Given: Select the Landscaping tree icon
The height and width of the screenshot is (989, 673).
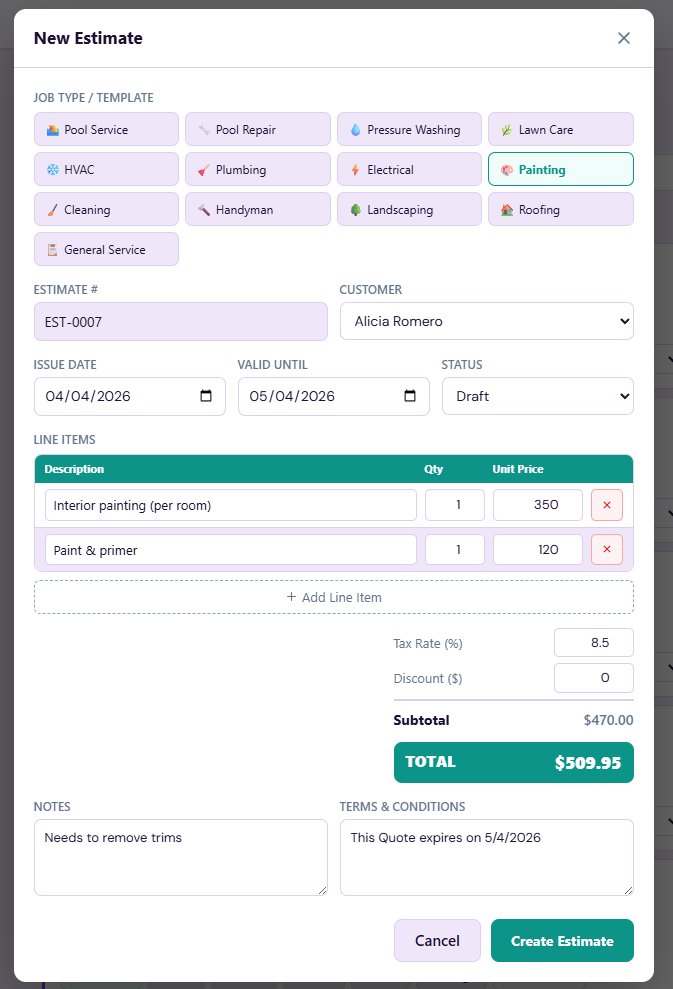Looking at the screenshot, I should click(x=357, y=209).
